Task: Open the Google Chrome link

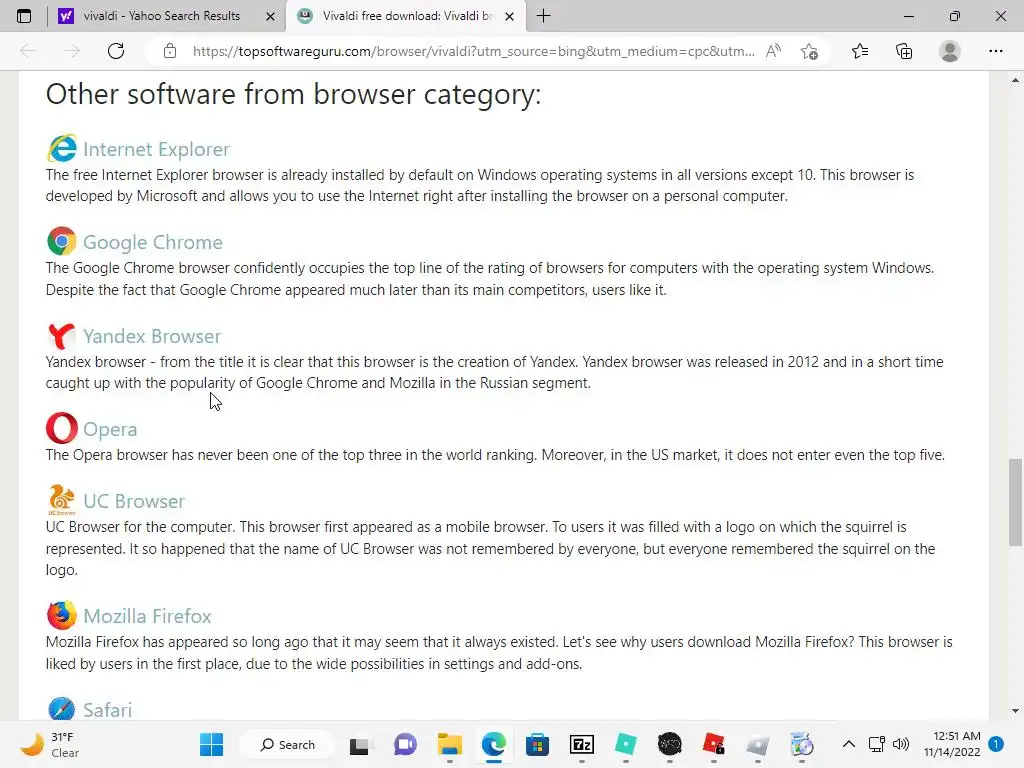Action: pos(153,242)
